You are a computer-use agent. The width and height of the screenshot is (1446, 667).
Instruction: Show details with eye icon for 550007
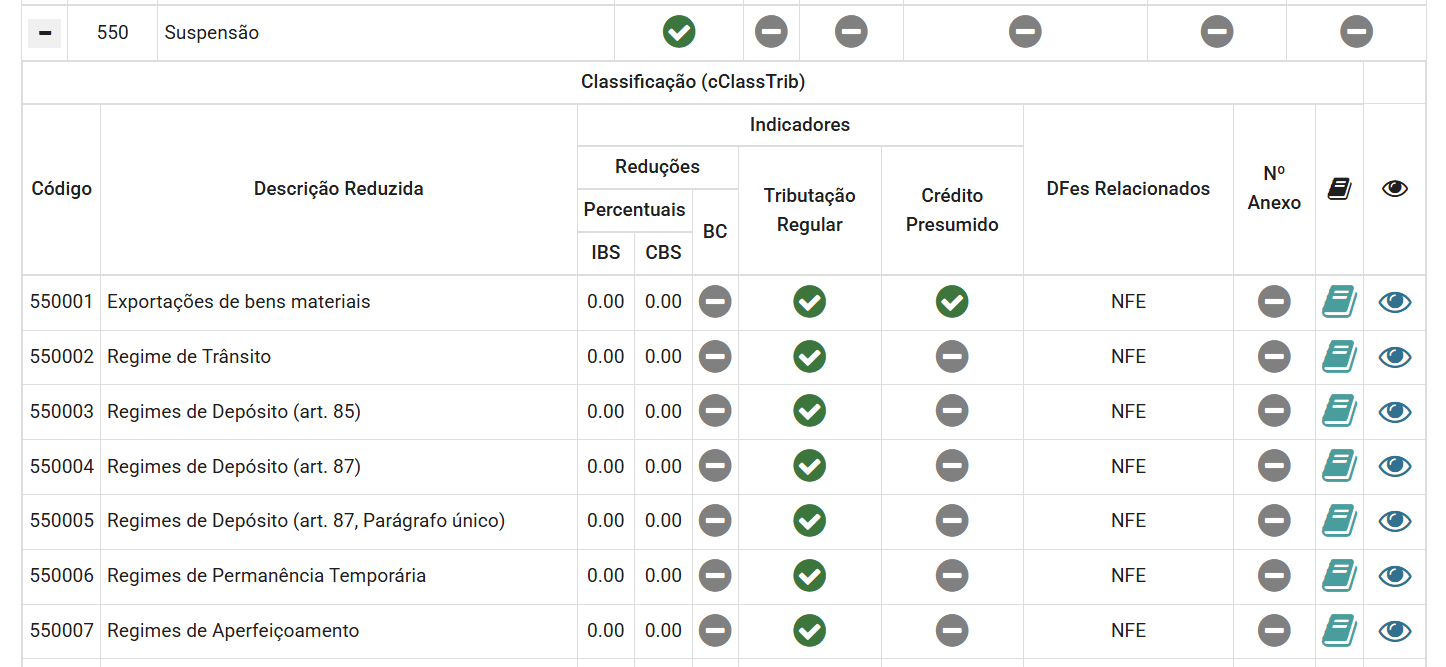pos(1395,631)
